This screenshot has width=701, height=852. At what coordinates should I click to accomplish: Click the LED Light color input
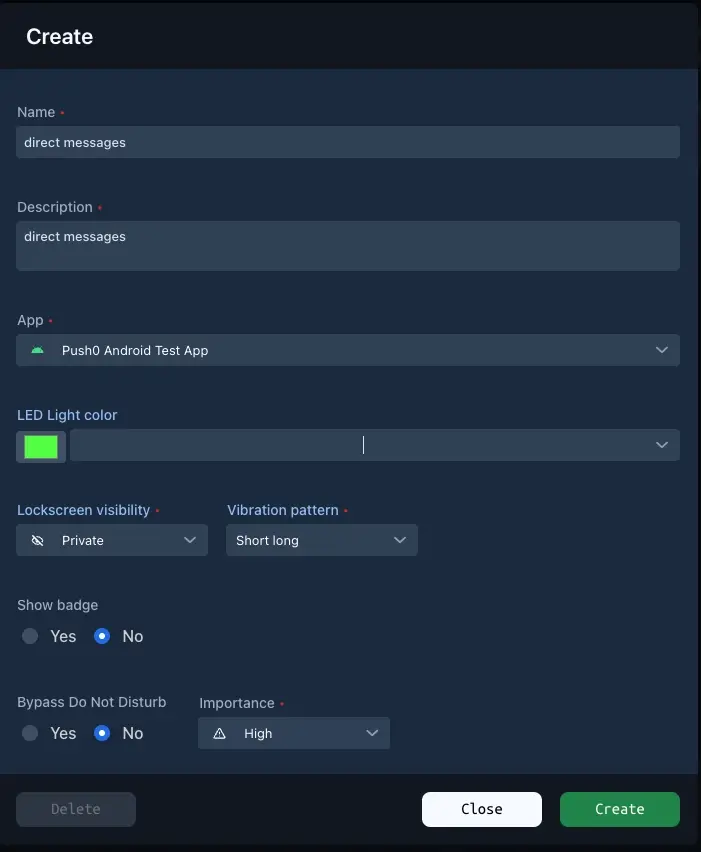coord(375,445)
